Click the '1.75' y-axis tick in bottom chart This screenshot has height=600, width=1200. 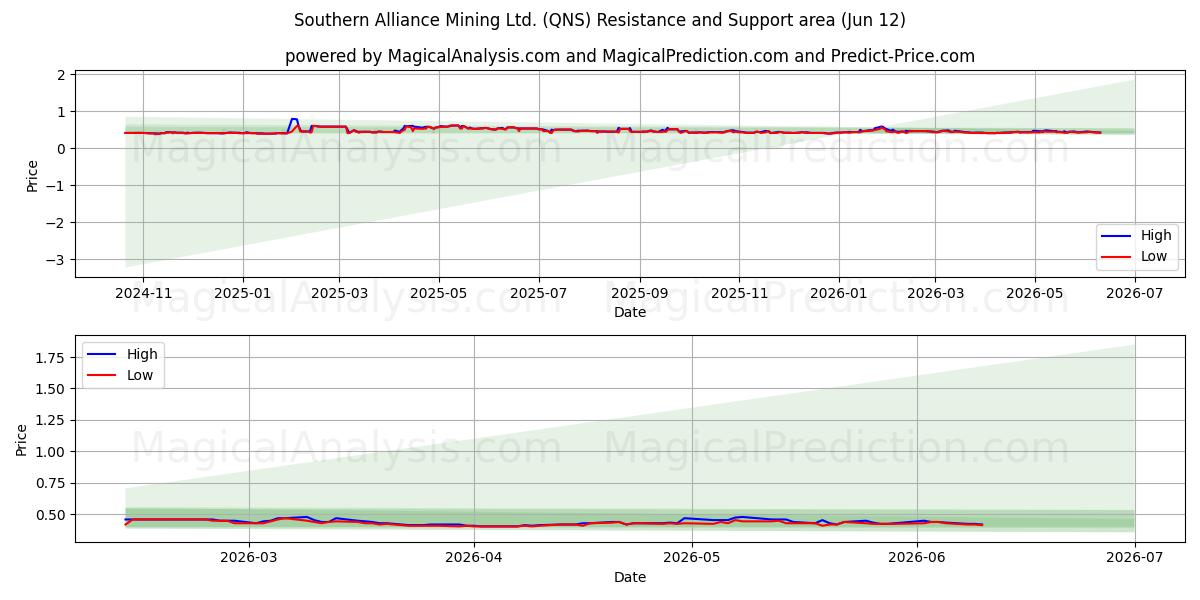tap(52, 358)
